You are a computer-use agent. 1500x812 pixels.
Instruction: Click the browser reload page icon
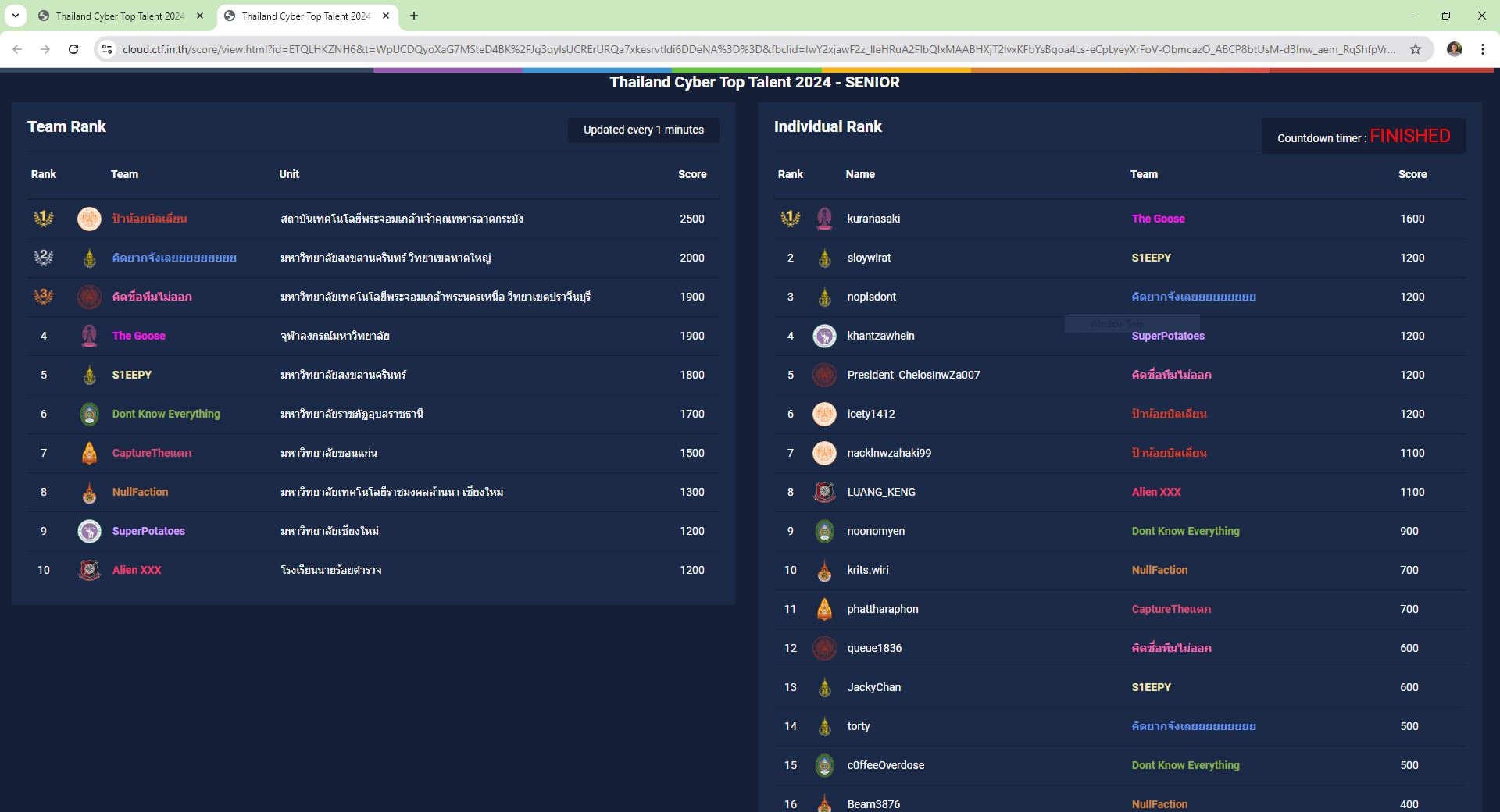(x=73, y=49)
